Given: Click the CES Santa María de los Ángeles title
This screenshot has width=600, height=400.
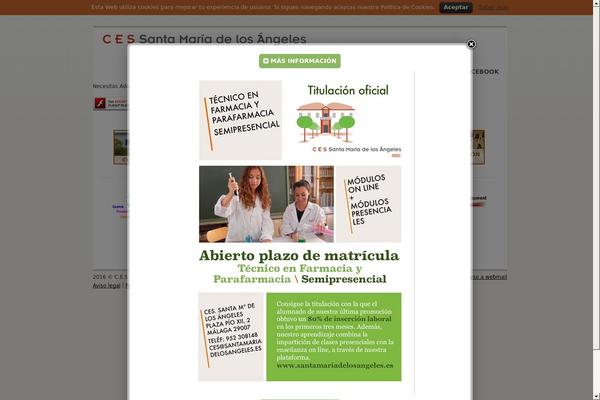Looking at the screenshot, I should [204, 39].
